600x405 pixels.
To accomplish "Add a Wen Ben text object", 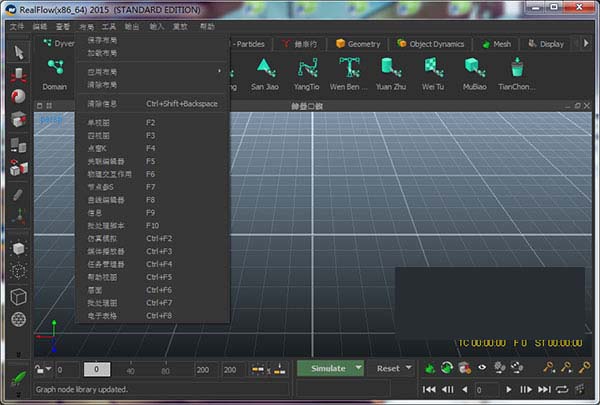I will [x=349, y=75].
